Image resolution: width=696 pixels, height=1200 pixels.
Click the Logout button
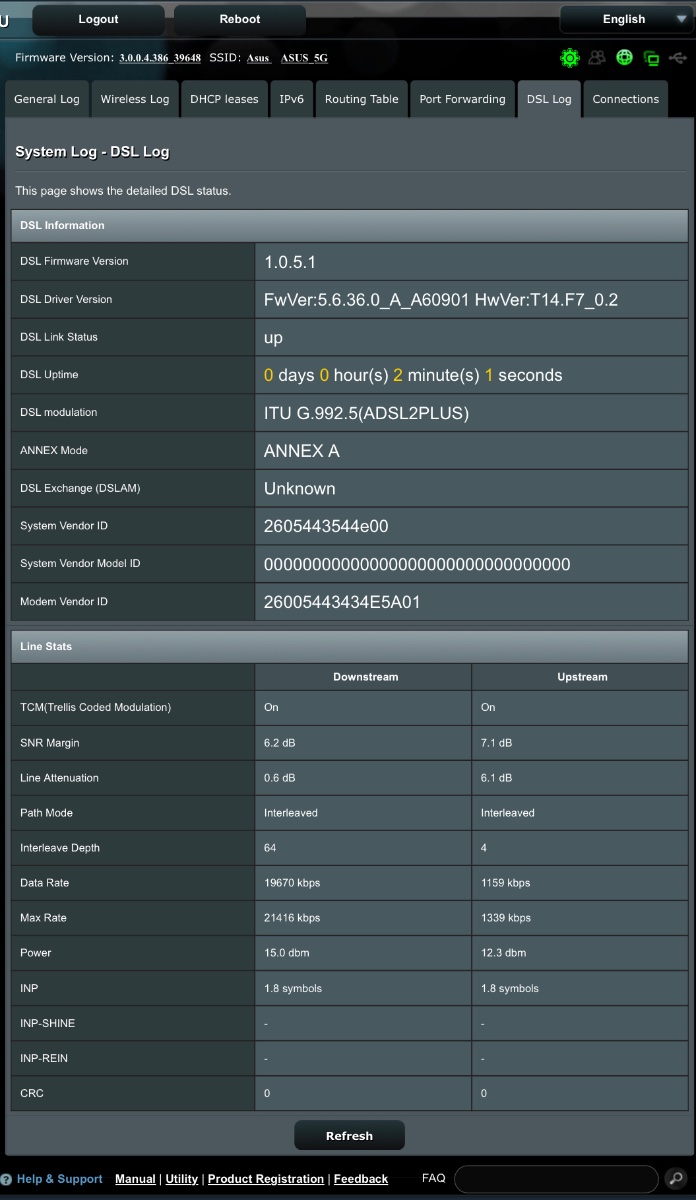[x=98, y=19]
